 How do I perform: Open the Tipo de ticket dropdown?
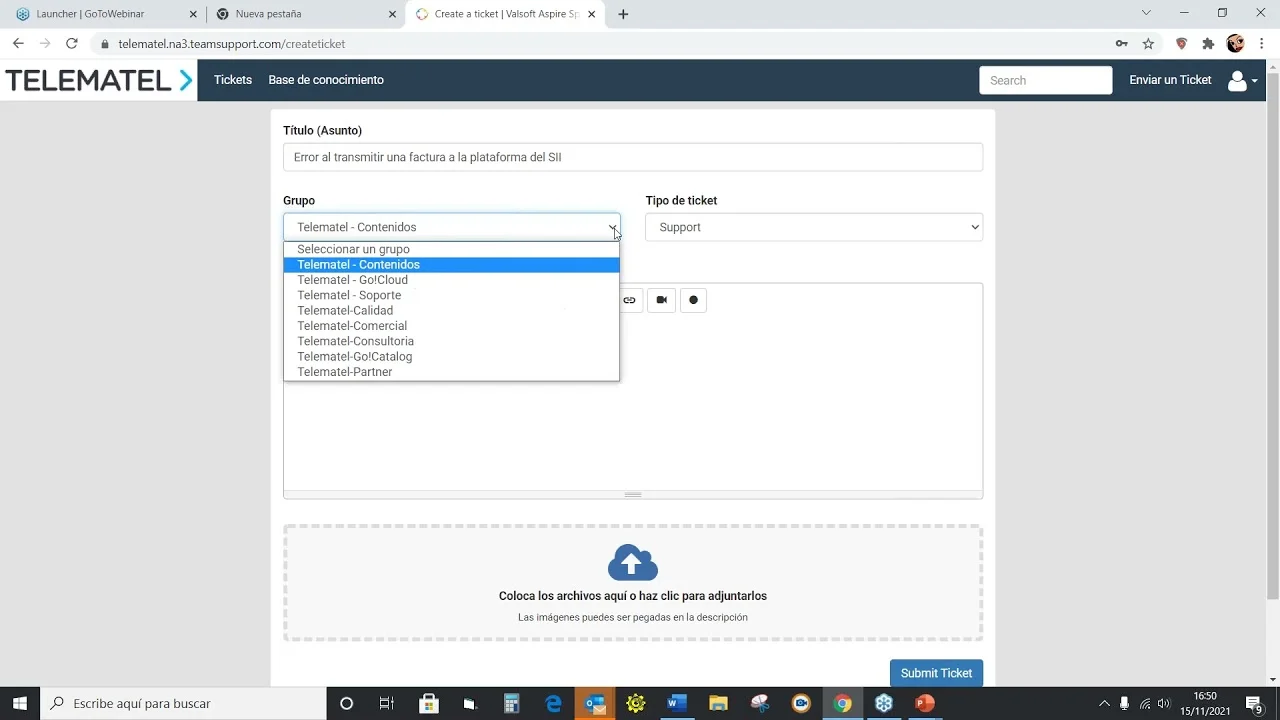(x=814, y=227)
